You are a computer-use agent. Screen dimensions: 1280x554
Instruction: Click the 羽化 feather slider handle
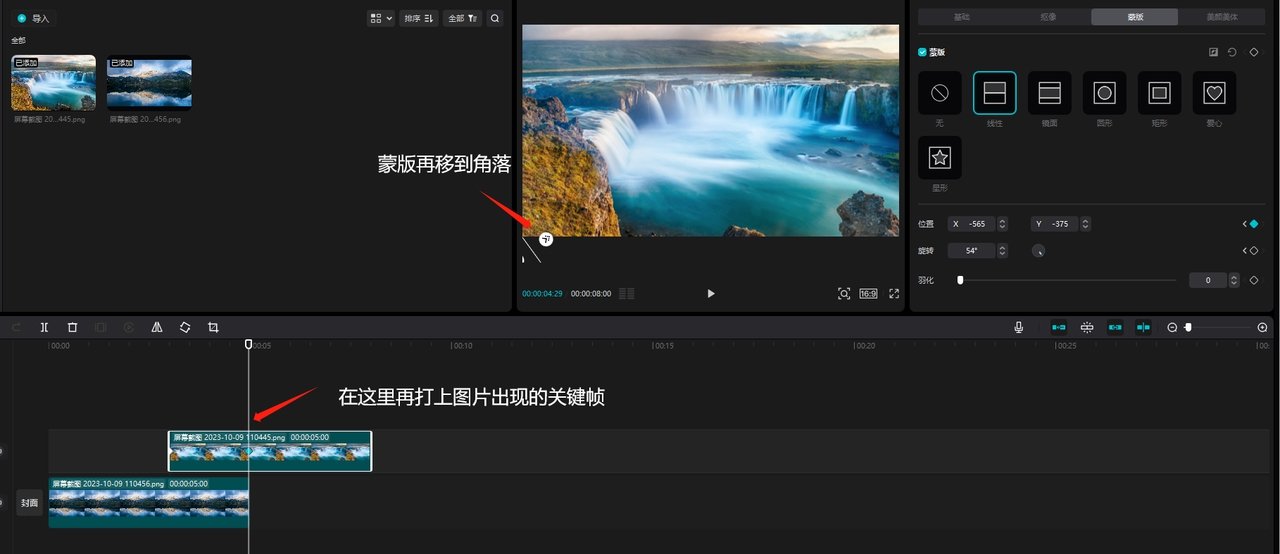[x=960, y=280]
